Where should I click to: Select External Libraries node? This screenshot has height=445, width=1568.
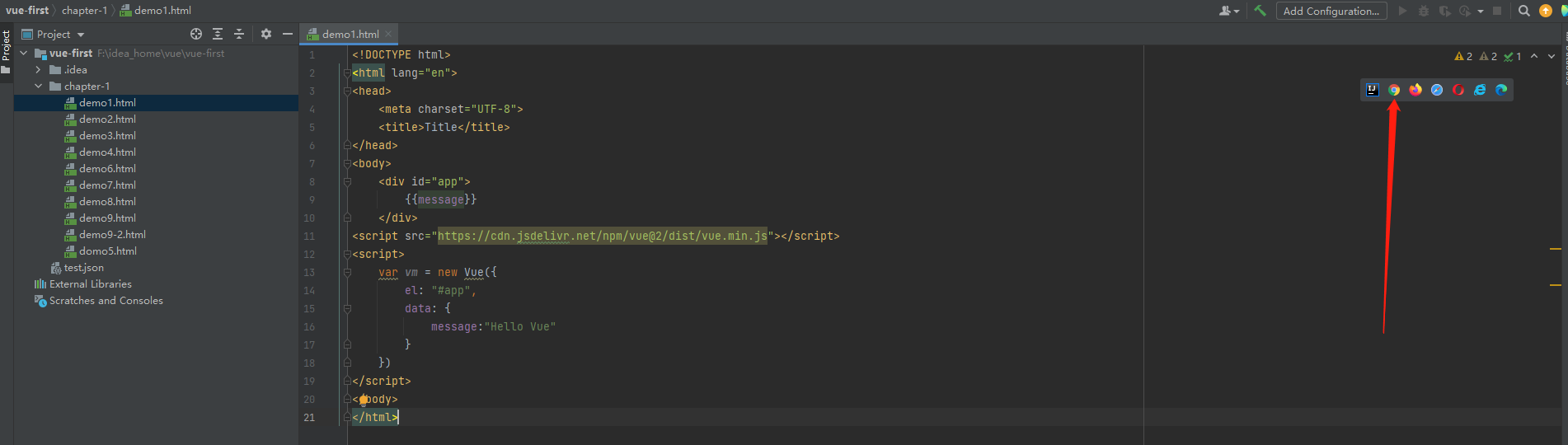click(90, 283)
